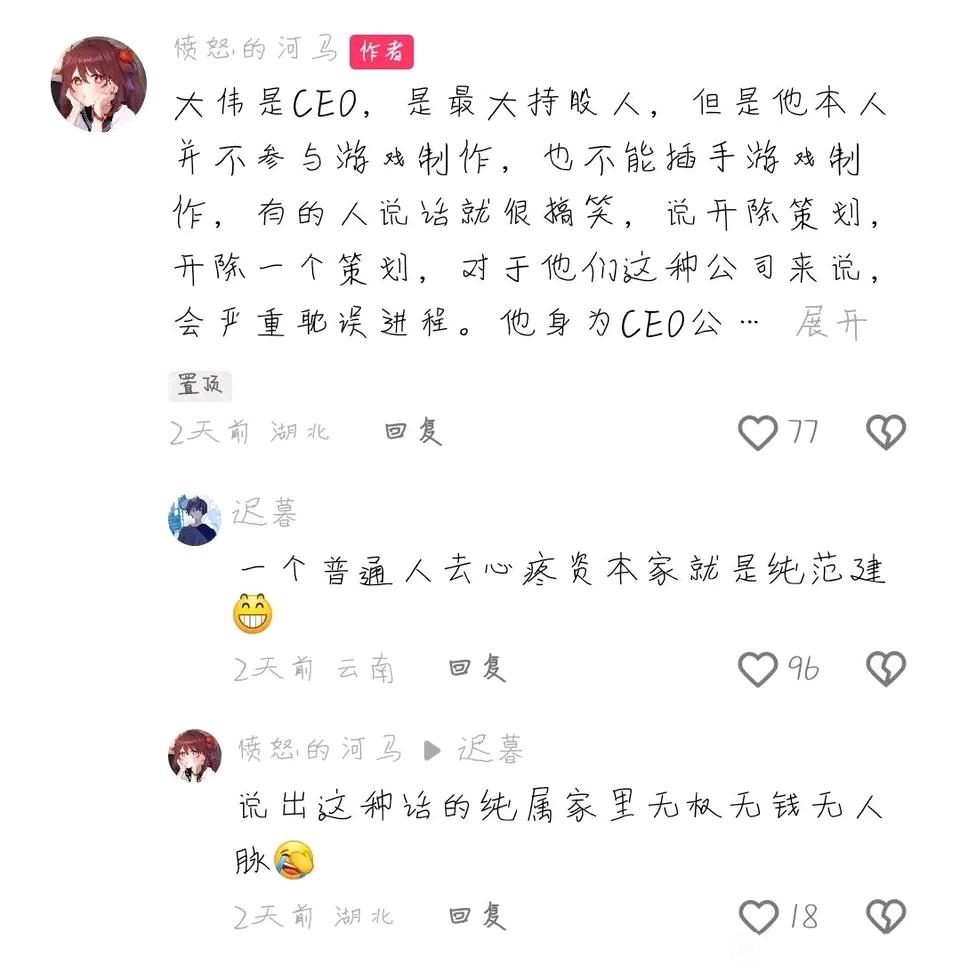
Task: Open the small 愤怒的河马 avatar in reply
Action: [195, 755]
